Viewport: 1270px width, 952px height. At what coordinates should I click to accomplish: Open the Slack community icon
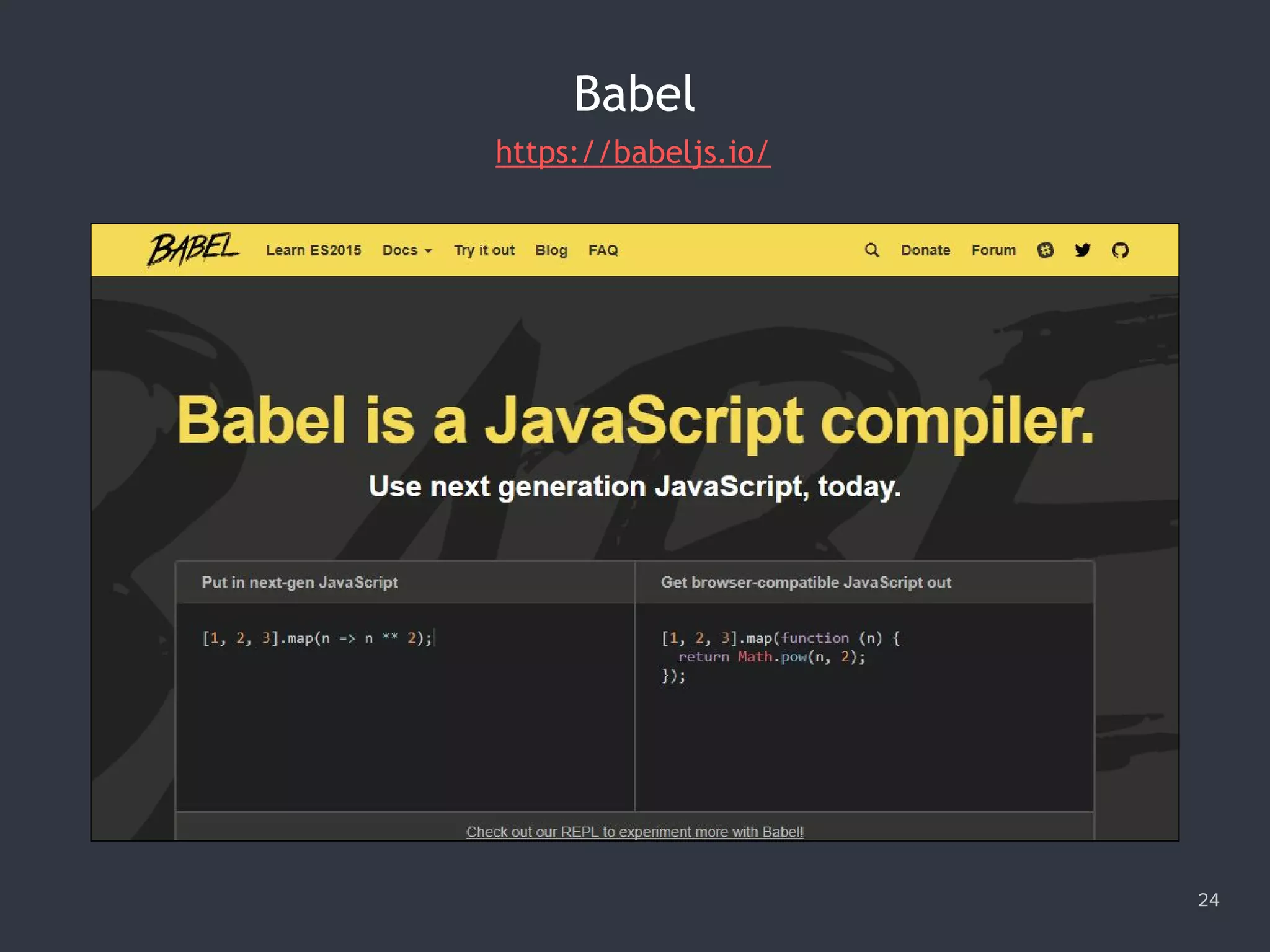coord(1046,250)
